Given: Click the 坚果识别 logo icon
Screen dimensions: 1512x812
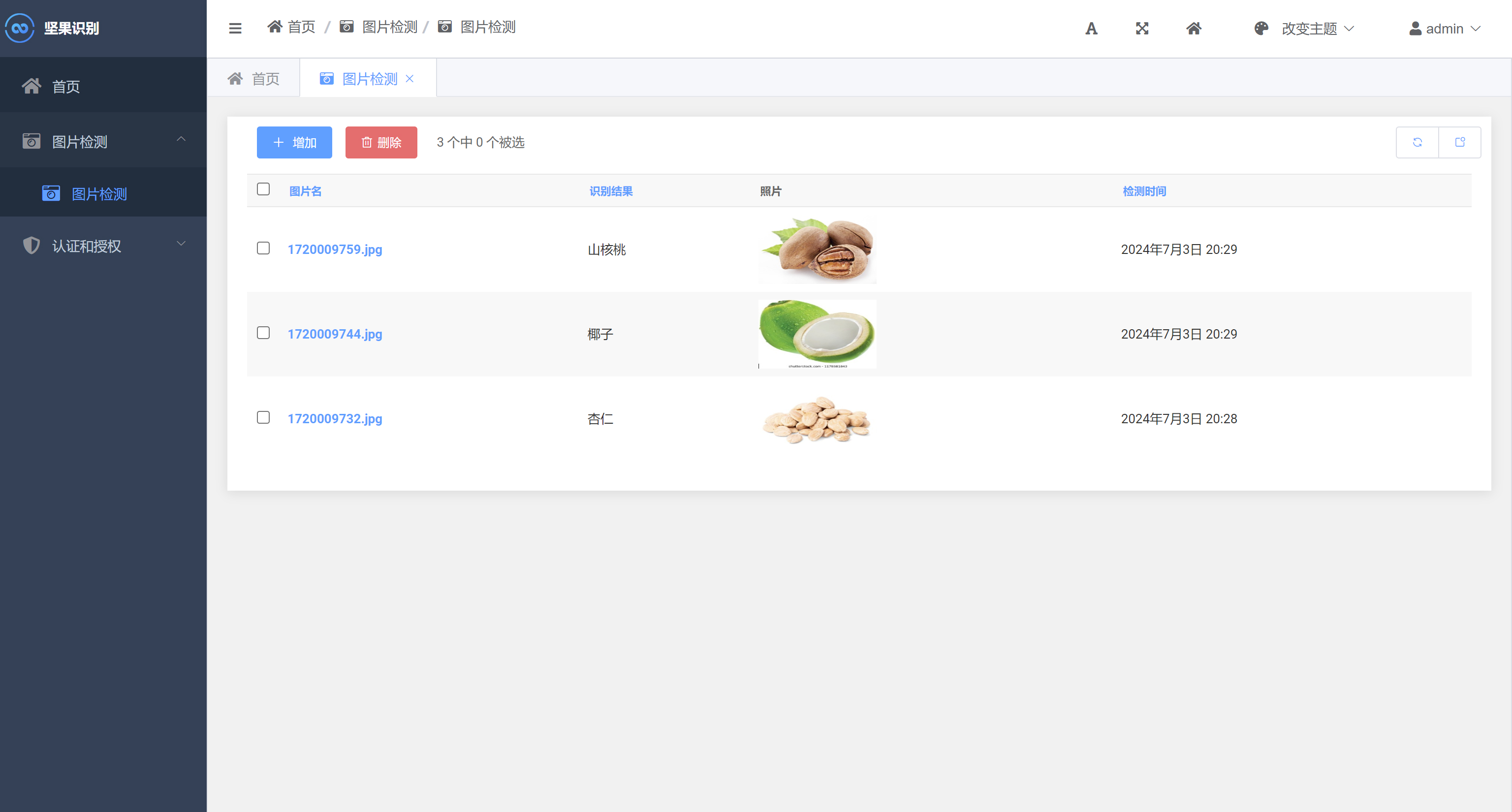Looking at the screenshot, I should click(x=20, y=28).
